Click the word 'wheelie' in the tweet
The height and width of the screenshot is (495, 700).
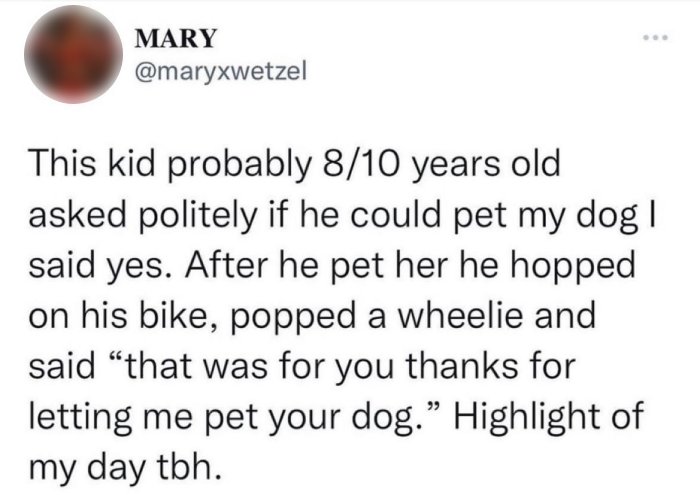point(460,315)
